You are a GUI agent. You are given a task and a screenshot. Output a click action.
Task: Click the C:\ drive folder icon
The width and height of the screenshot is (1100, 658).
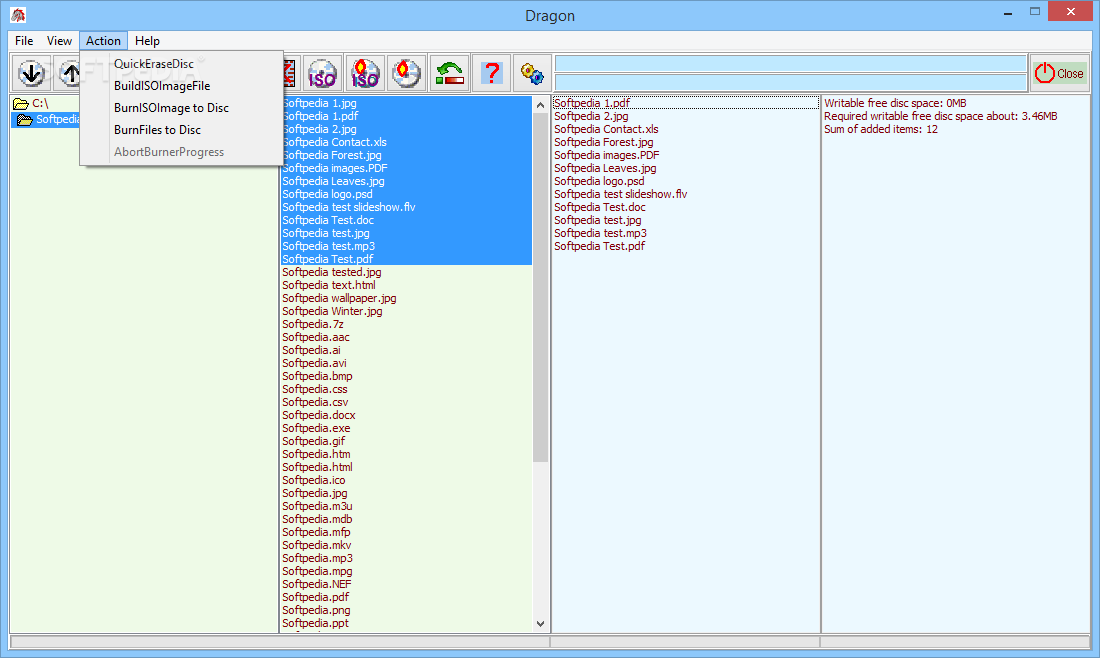pos(21,104)
